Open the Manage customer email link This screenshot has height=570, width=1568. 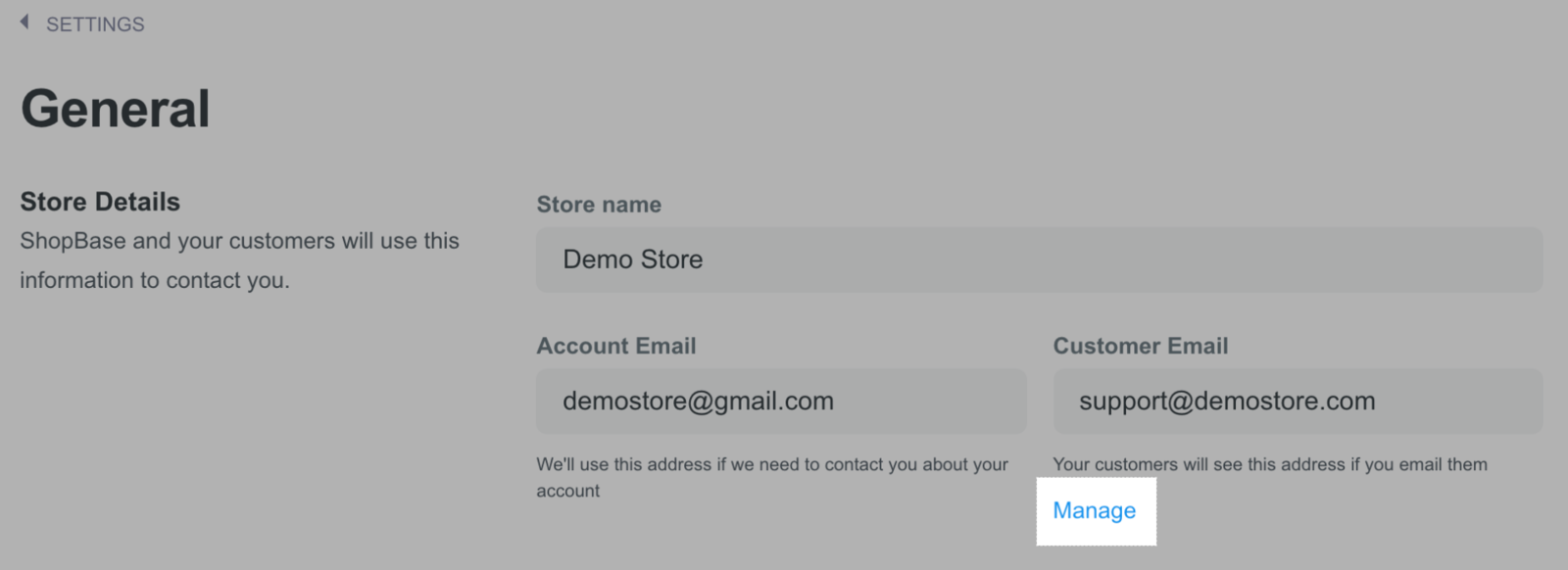coord(1095,510)
